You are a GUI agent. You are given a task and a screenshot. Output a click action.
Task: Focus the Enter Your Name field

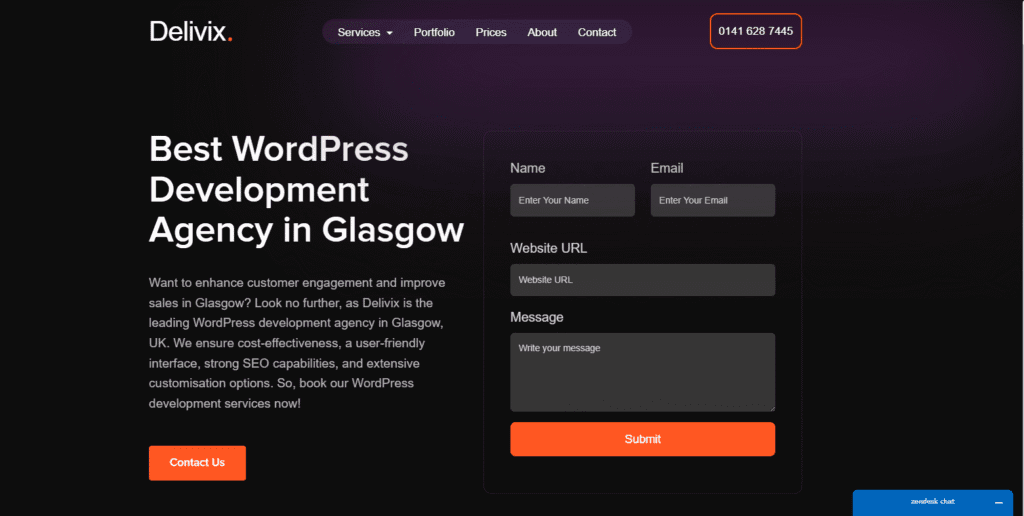click(572, 200)
